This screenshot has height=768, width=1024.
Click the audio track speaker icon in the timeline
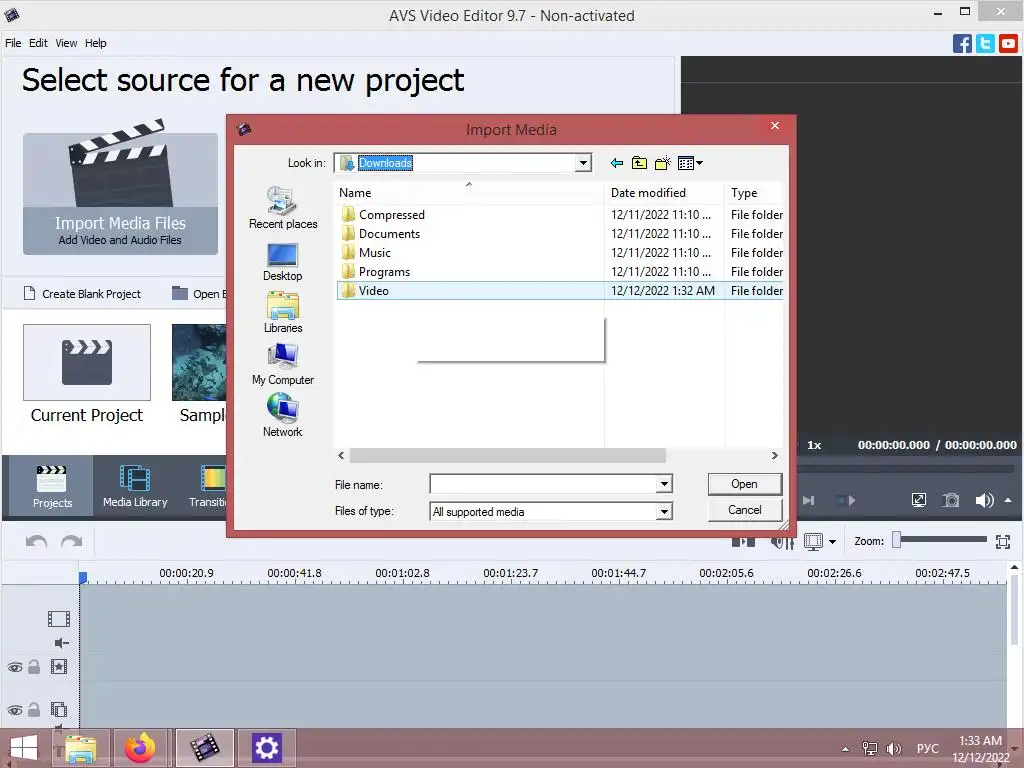[x=61, y=643]
